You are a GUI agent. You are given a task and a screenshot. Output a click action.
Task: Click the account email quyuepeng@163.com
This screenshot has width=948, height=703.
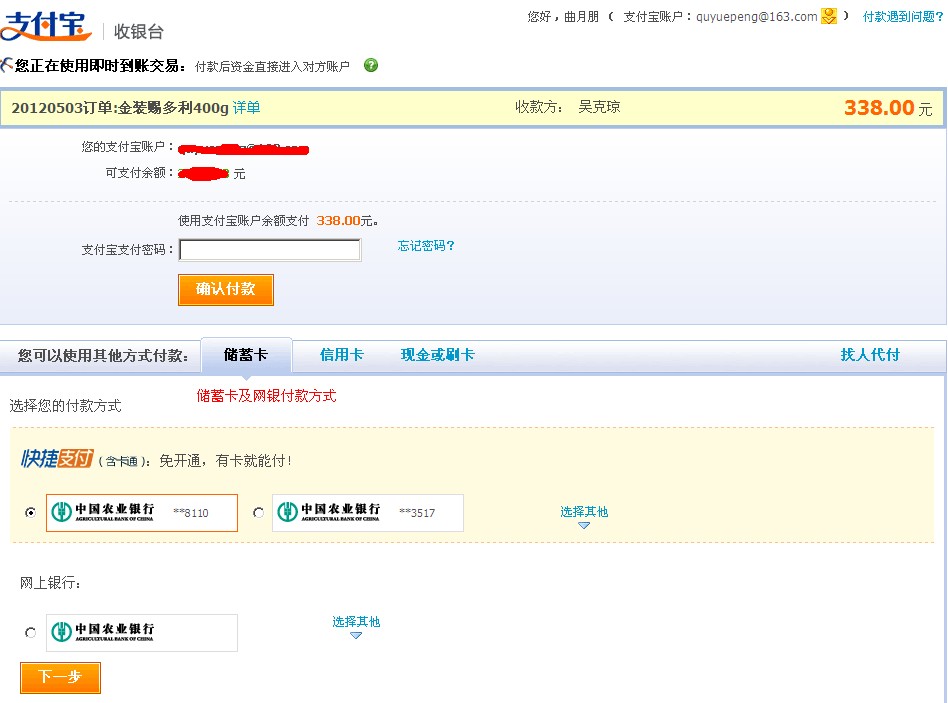pos(756,17)
